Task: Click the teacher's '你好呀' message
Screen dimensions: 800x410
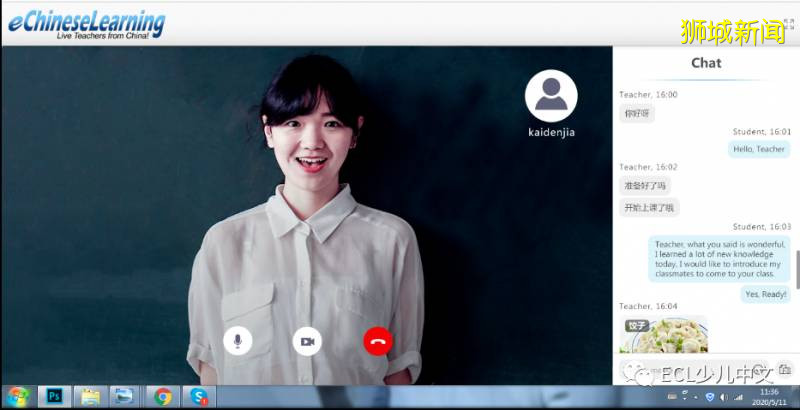Action: click(637, 113)
